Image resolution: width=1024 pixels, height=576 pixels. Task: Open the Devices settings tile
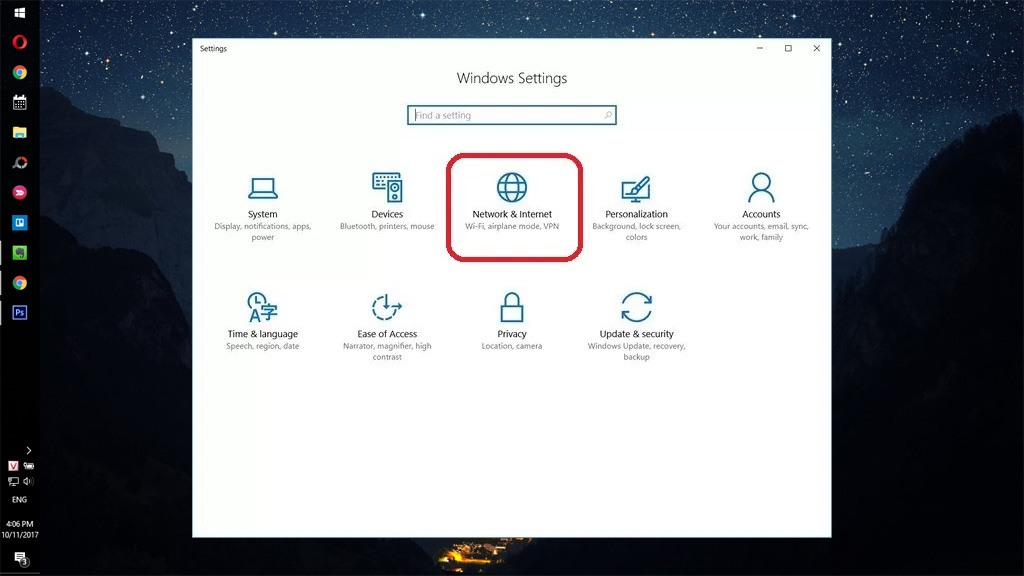pyautogui.click(x=387, y=202)
